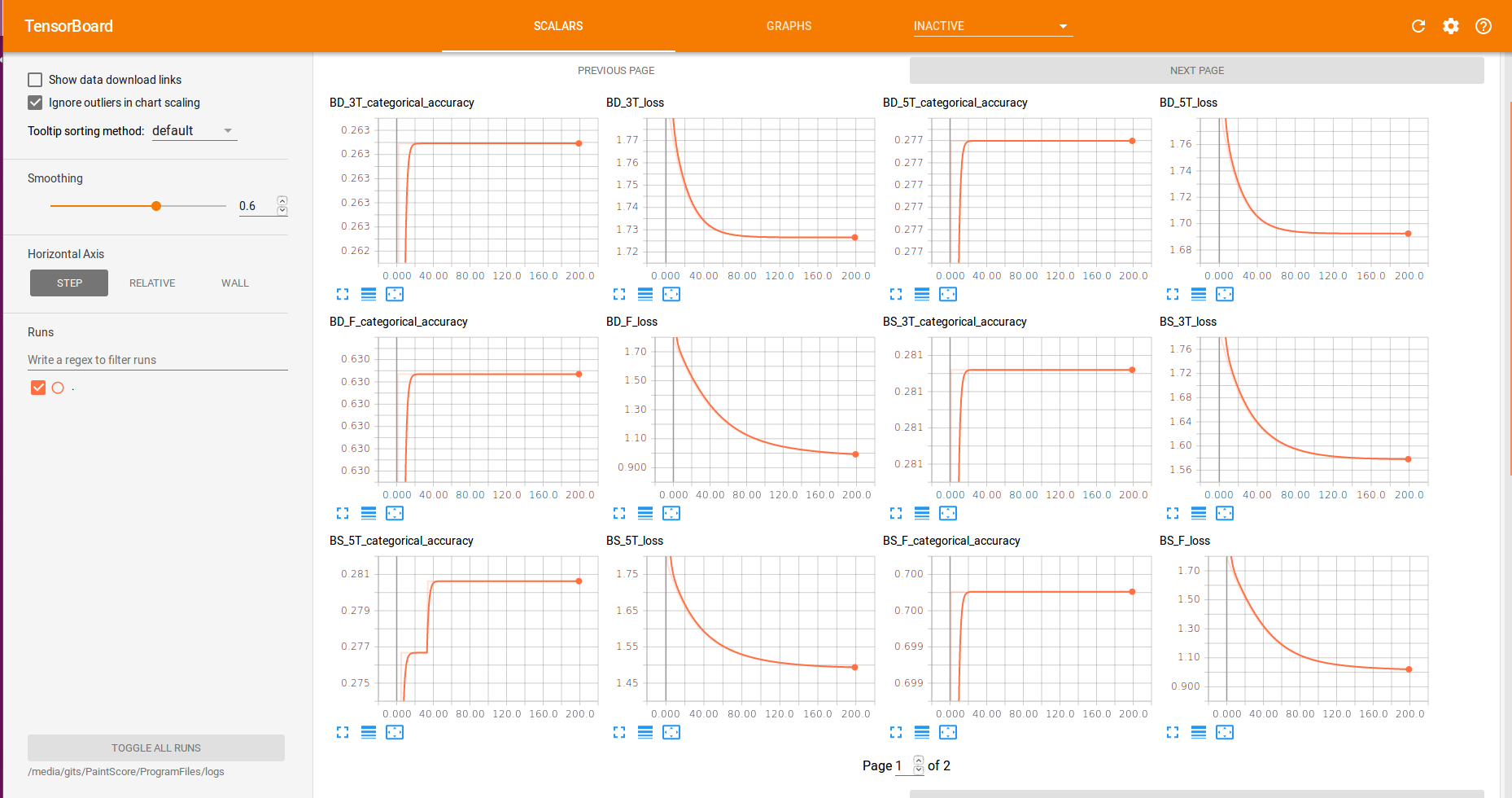Focus the regex run filter field
This screenshot has height=798, width=1512.
(158, 360)
